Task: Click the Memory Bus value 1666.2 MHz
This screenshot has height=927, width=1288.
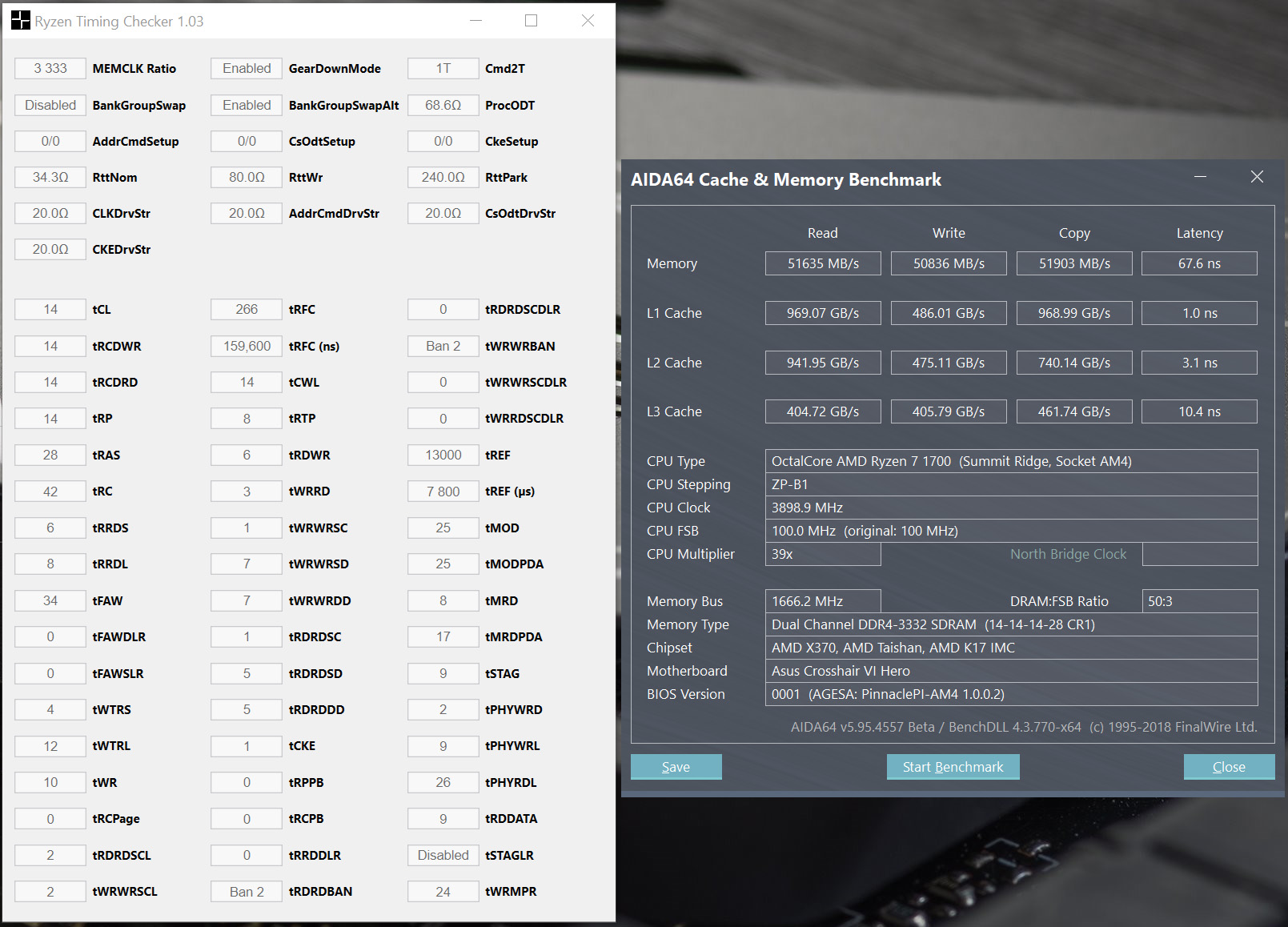Action: coord(823,601)
